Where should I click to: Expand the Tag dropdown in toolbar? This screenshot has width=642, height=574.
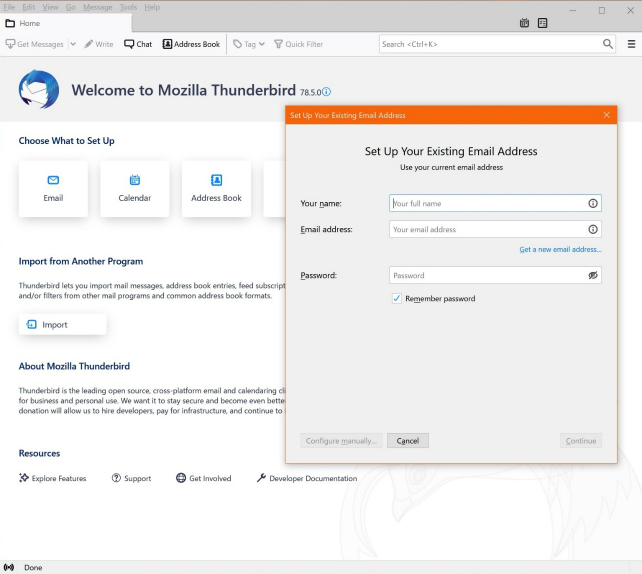click(249, 44)
